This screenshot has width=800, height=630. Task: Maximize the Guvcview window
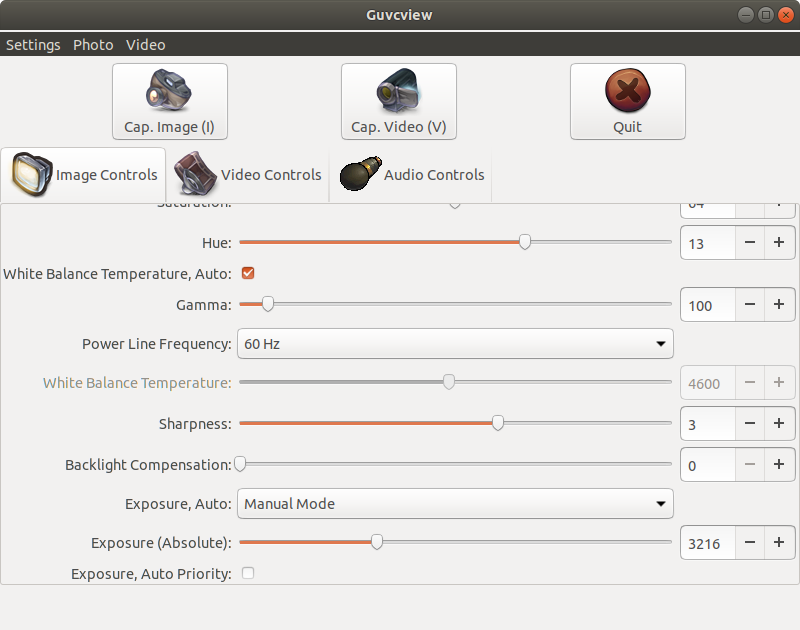pos(766,15)
